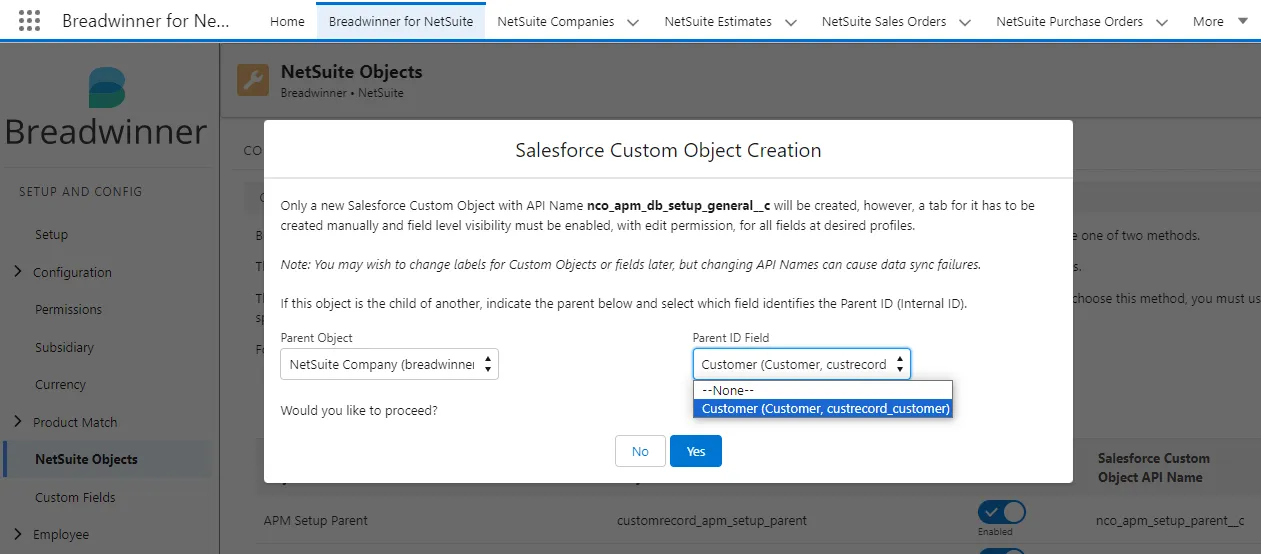The width and height of the screenshot is (1261, 554).
Task: Click No to cancel creation
Action: point(640,451)
